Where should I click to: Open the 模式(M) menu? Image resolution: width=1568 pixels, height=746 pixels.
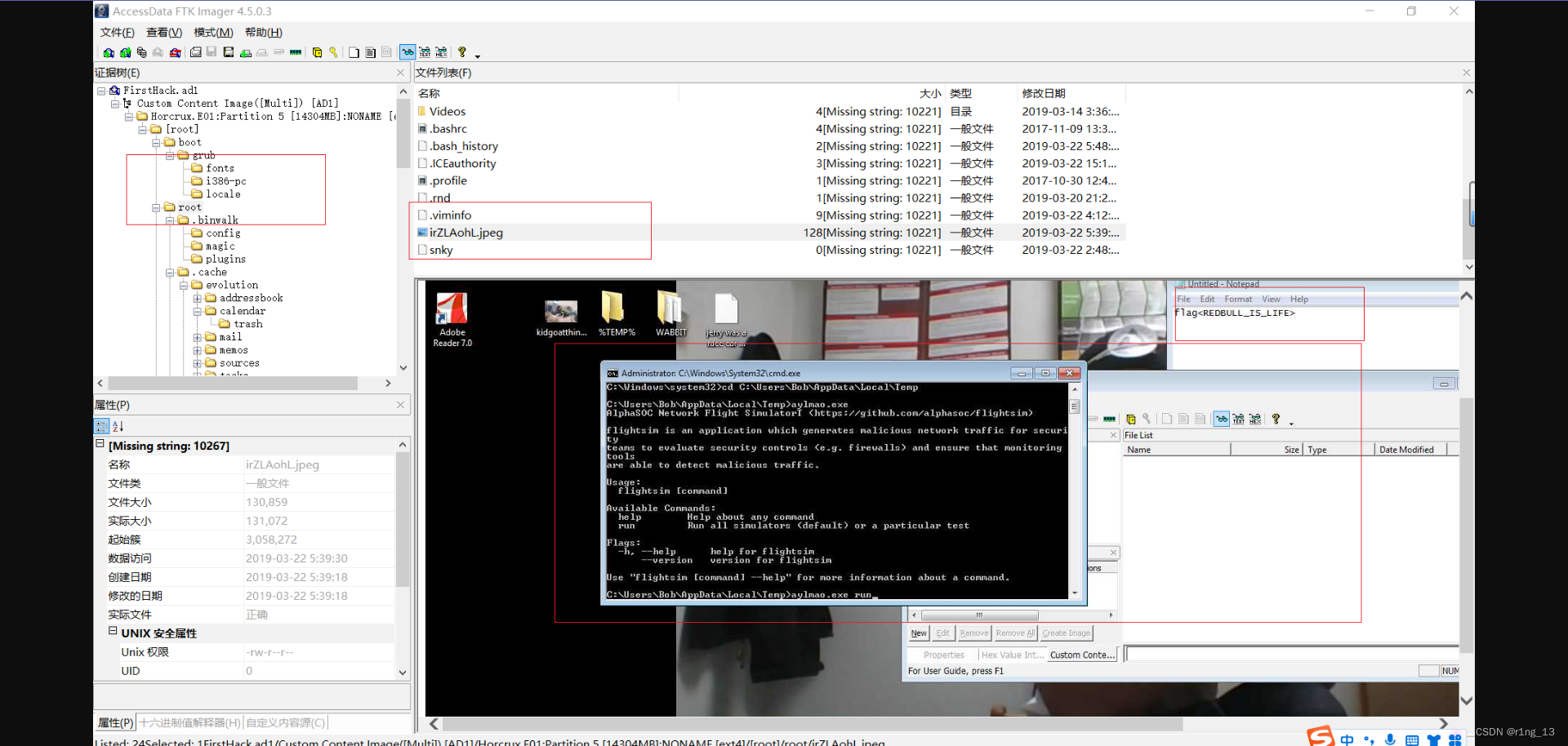pyautogui.click(x=213, y=33)
